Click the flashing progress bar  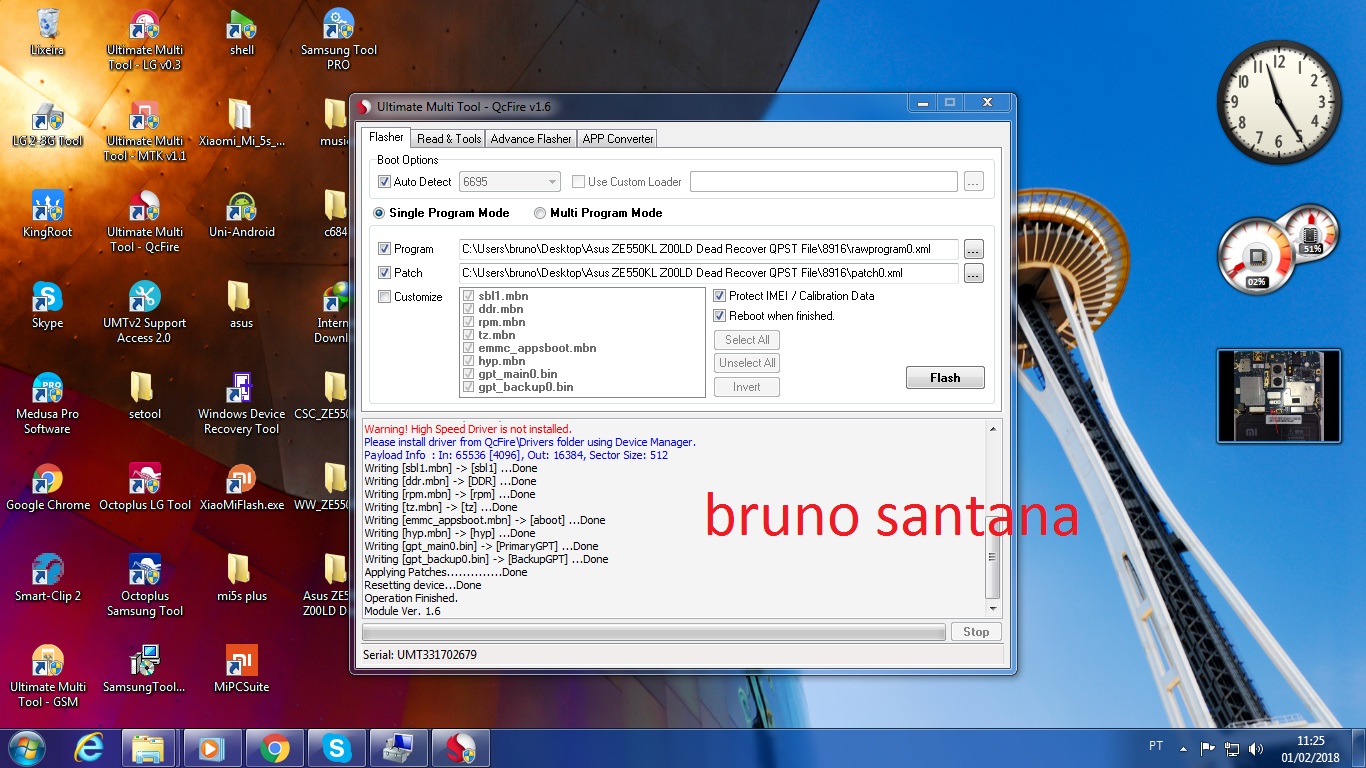tap(654, 632)
